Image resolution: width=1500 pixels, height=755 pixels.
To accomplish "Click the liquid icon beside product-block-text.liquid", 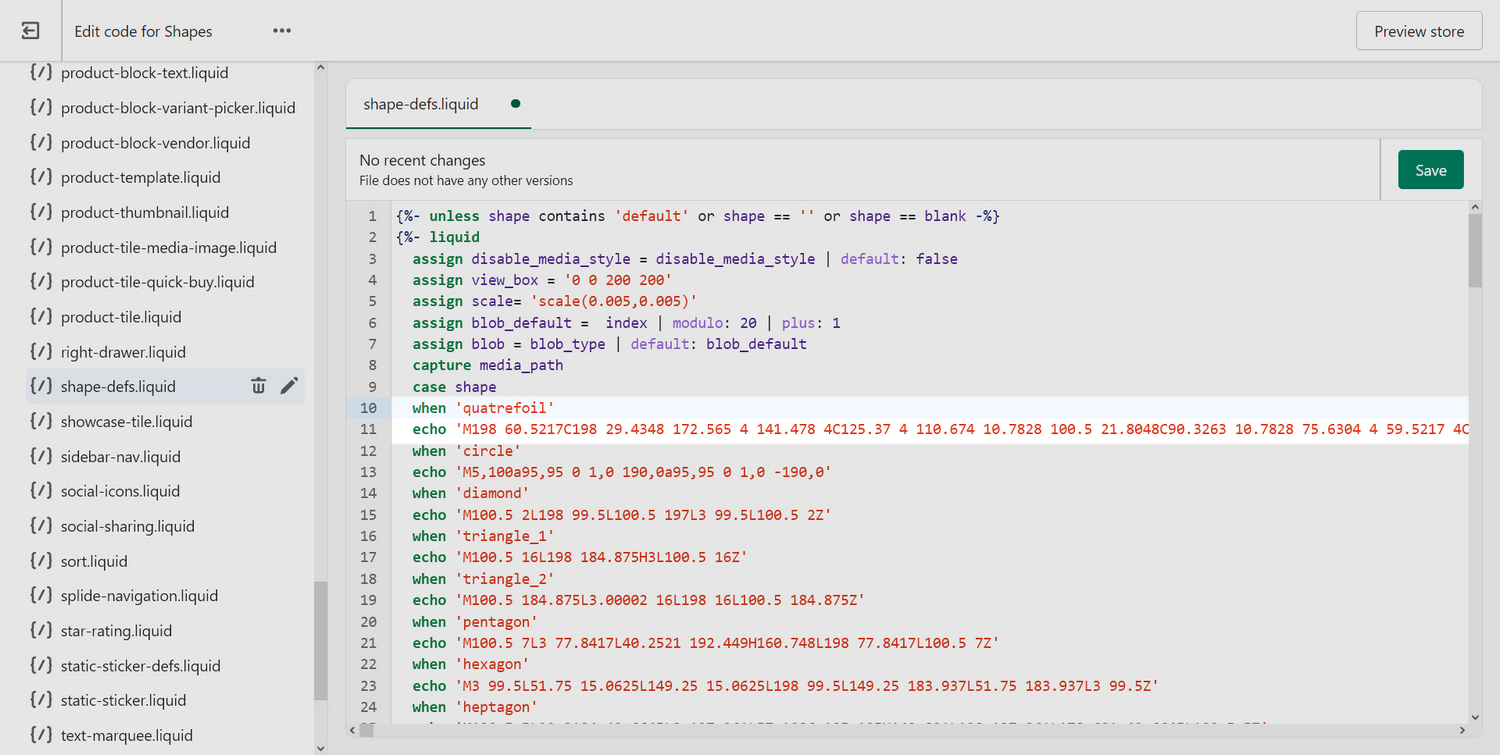I will tap(41, 73).
